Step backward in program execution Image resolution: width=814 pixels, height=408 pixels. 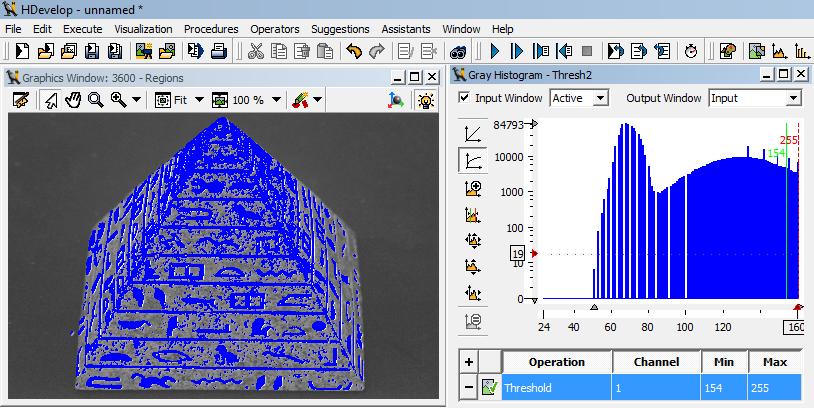[x=564, y=51]
